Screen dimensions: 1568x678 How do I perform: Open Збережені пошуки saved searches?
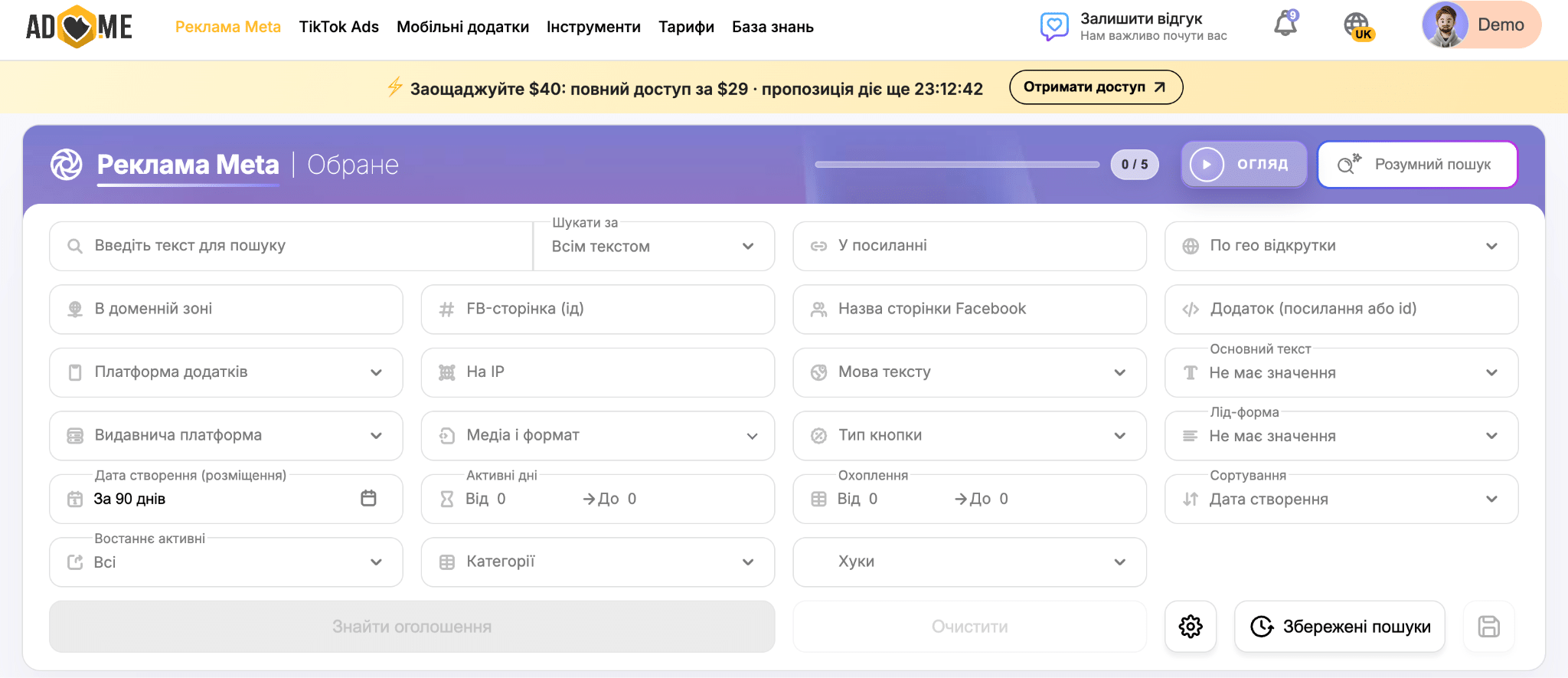point(1340,627)
